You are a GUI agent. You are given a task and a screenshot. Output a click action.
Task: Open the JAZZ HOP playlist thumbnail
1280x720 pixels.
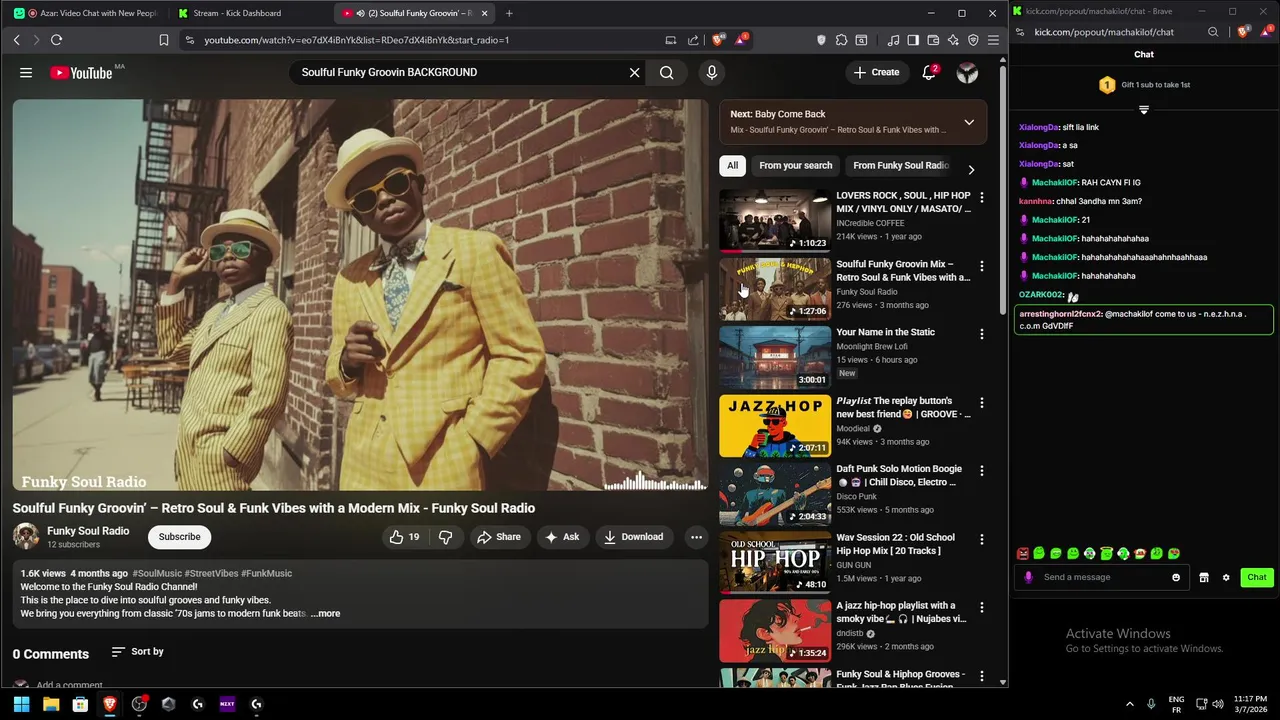(775, 426)
